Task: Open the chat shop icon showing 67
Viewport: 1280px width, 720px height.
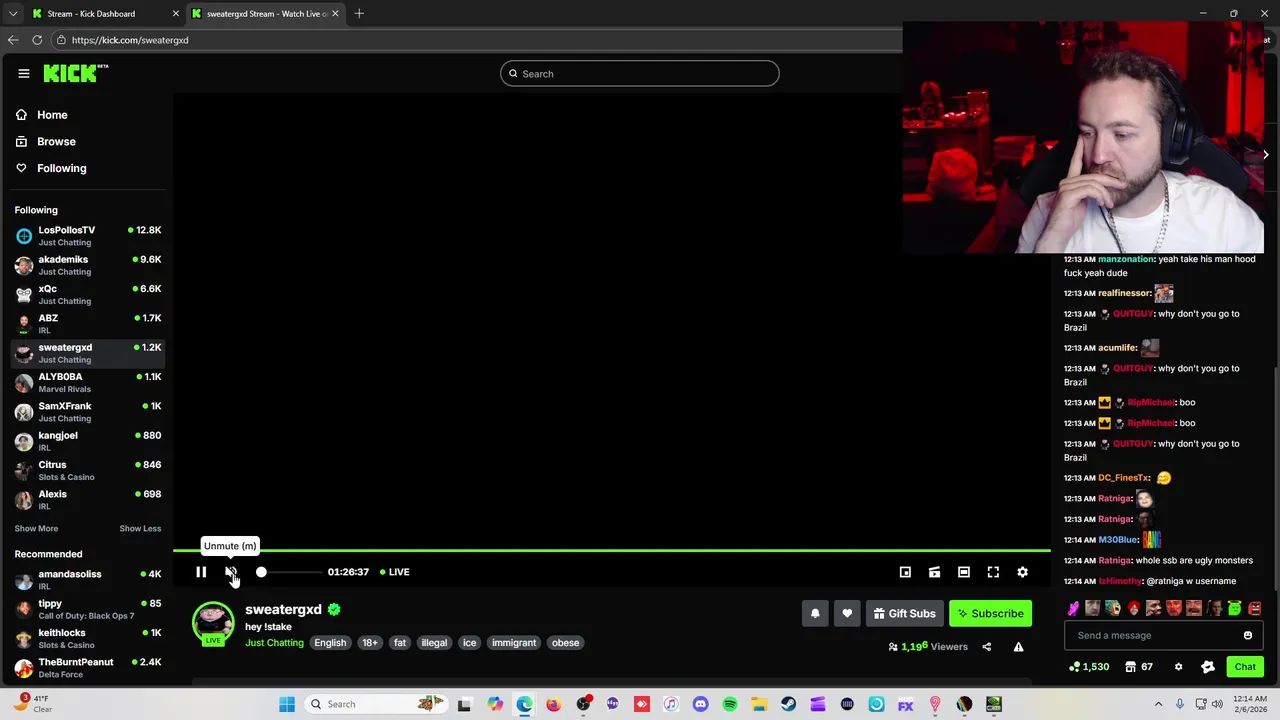Action: 1139,667
